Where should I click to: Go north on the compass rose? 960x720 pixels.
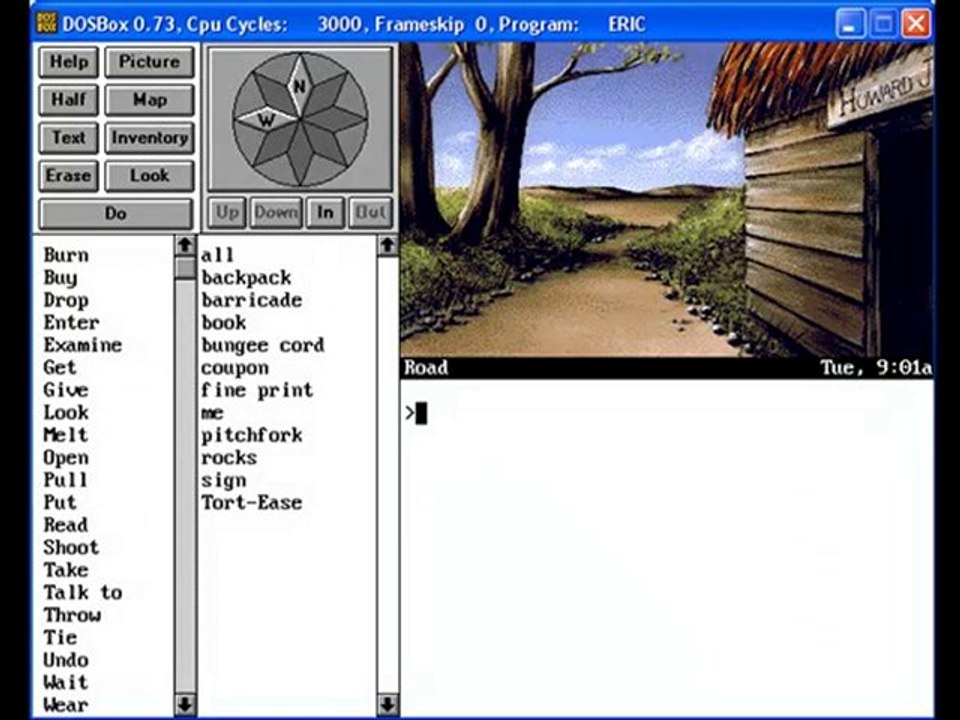click(299, 86)
